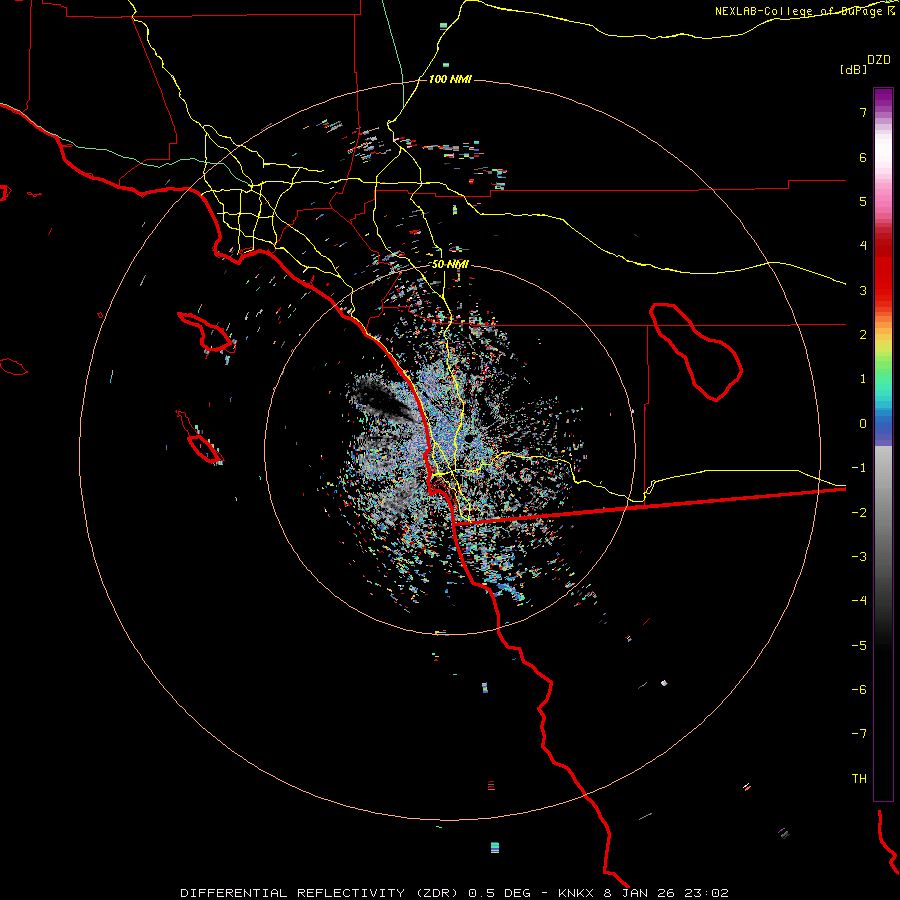Click the scale value "-2"
The image size is (900, 900).
click(x=859, y=513)
